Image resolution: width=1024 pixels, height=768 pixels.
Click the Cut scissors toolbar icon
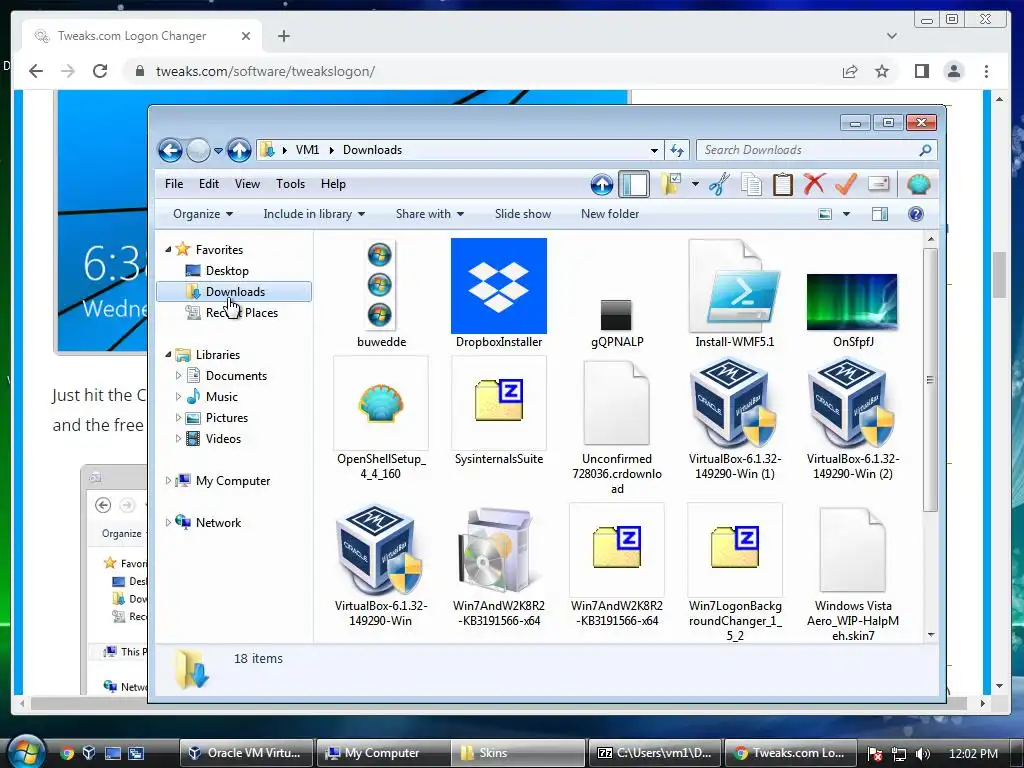pyautogui.click(x=719, y=184)
